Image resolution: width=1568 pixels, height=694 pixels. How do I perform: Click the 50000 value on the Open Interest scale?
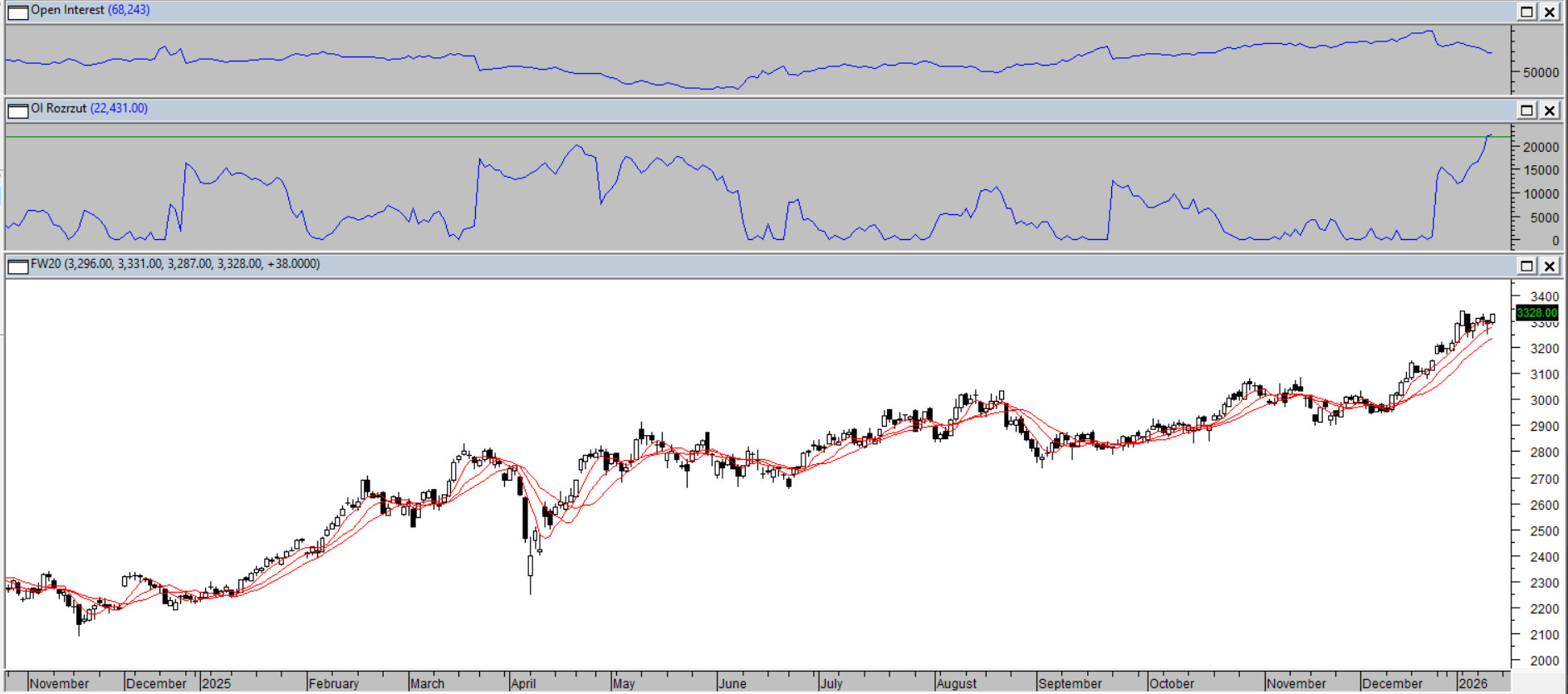click(x=1541, y=72)
